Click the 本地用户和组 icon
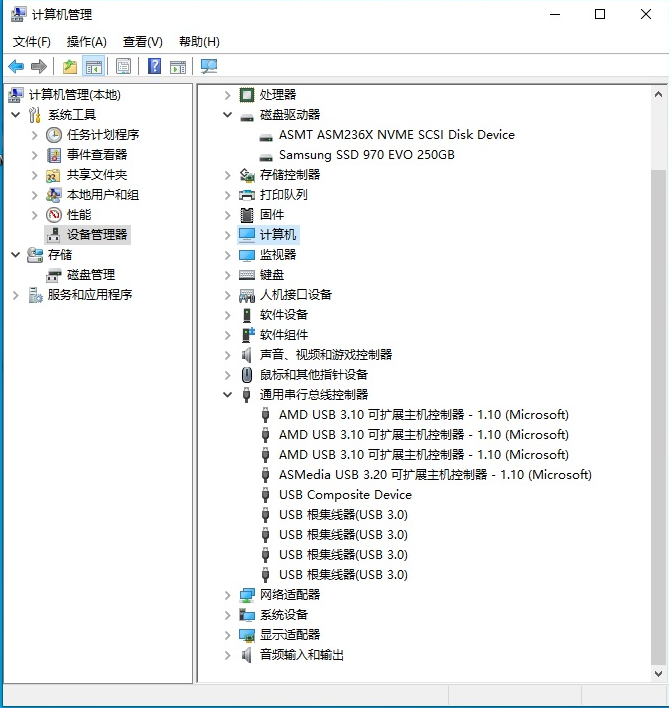Viewport: 669px width, 708px height. click(x=54, y=195)
